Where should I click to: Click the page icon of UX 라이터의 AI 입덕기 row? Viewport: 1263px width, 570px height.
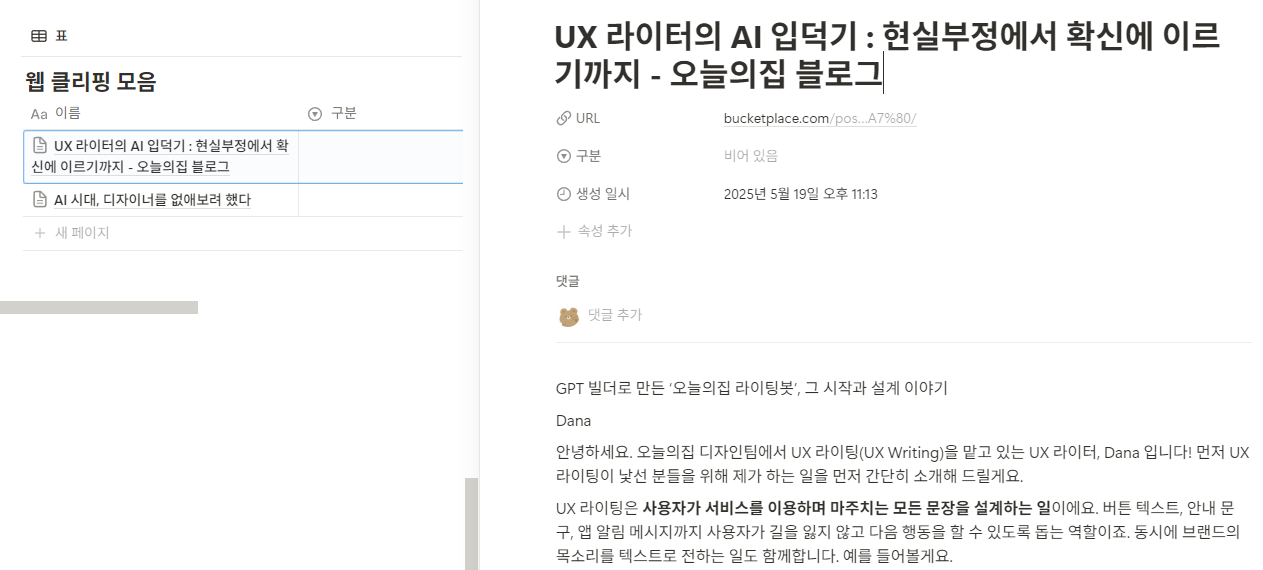[x=40, y=145]
